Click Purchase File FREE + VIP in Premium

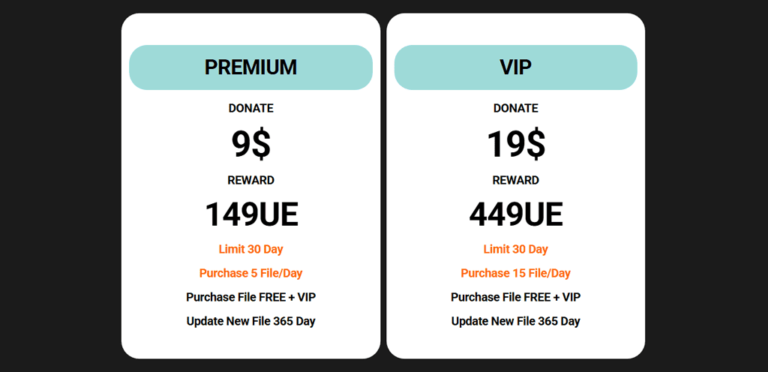coord(251,297)
